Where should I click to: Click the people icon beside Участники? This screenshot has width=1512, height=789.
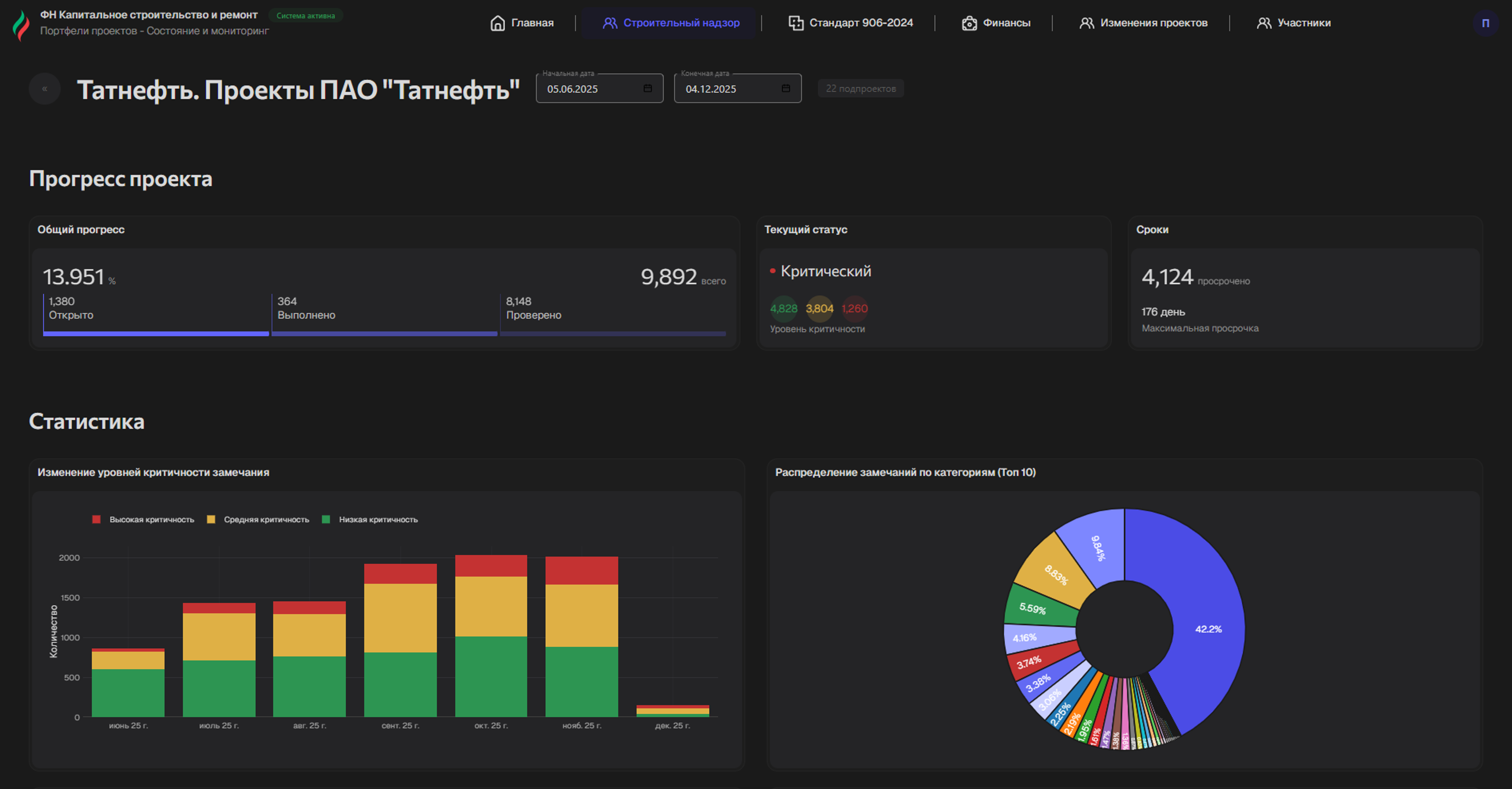1264,23
